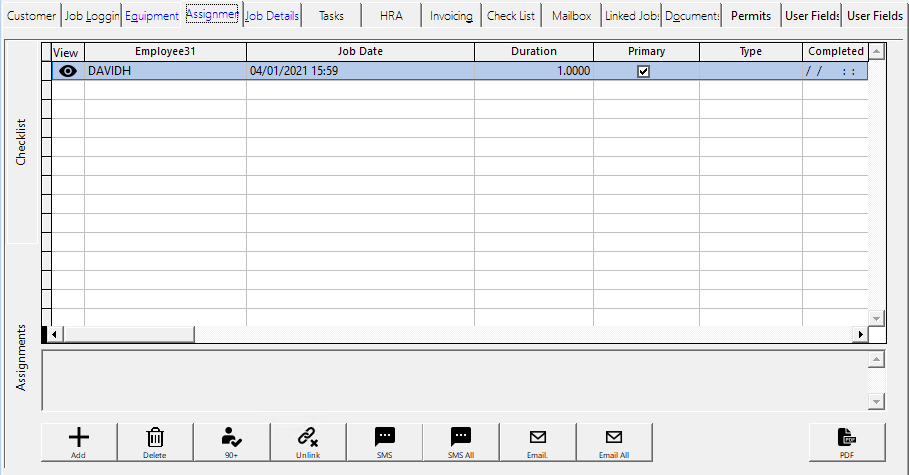
Task: Click the eye View icon for DAVIDH
Action: coord(68,71)
